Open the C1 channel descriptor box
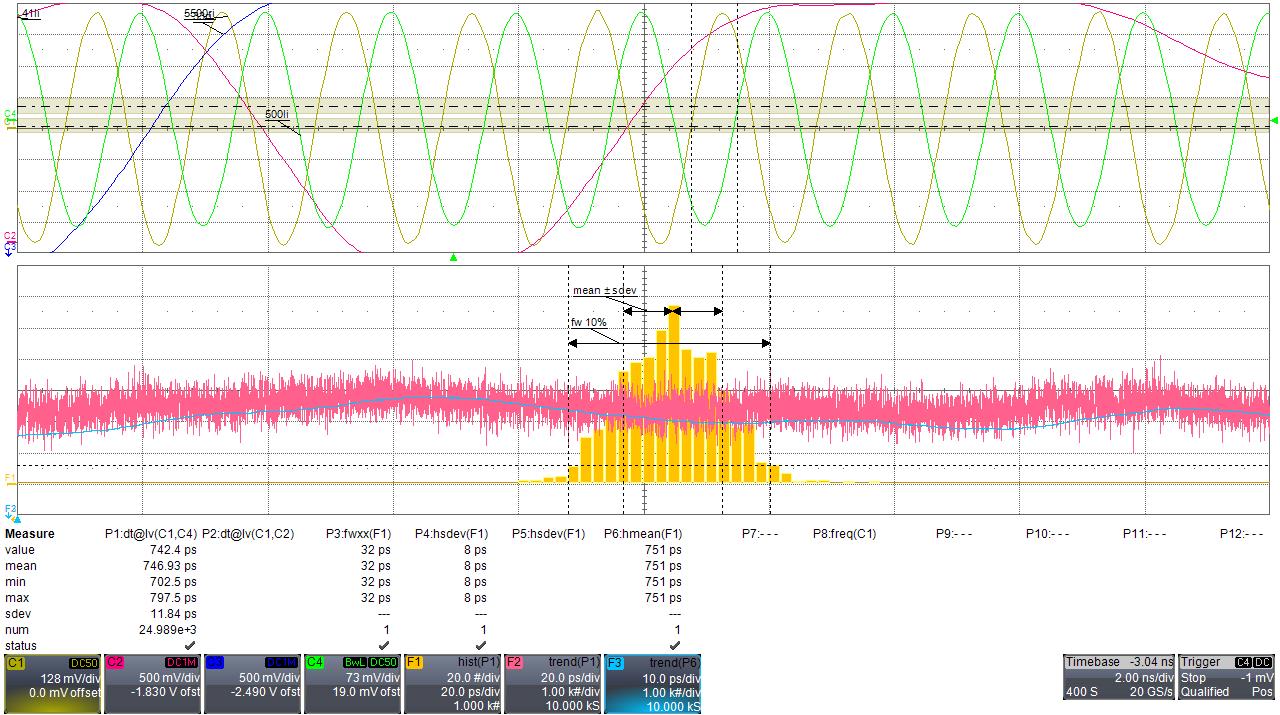 click(x=52, y=684)
